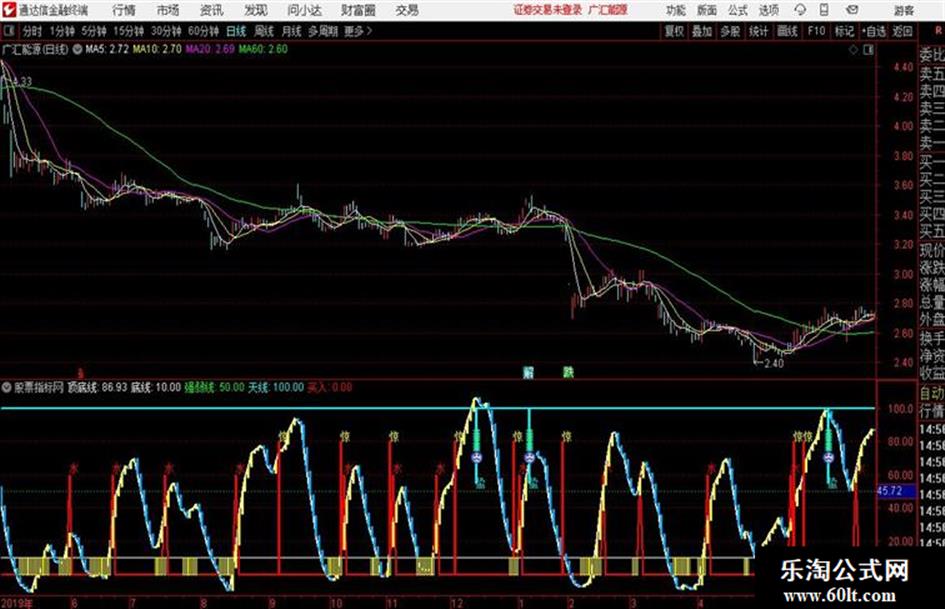The width and height of the screenshot is (945, 609).
Task: Open the 交易 menu
Action: (x=407, y=10)
